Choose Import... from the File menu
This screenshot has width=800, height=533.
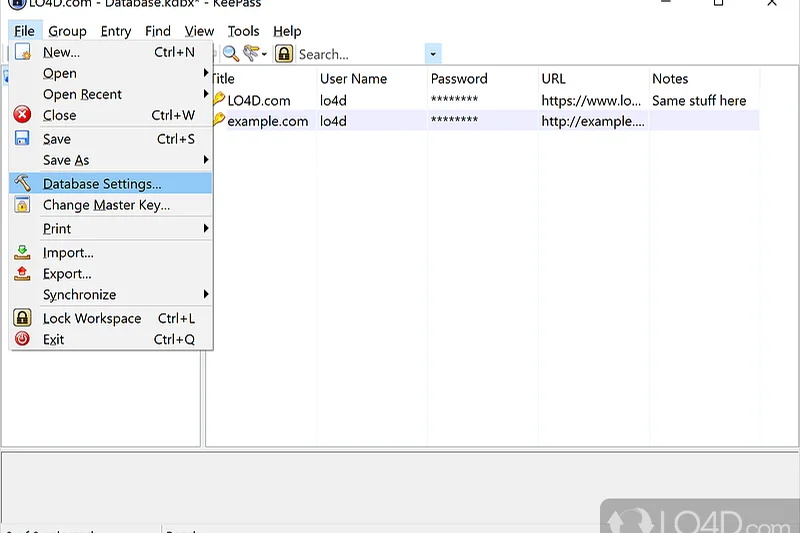tap(111, 252)
